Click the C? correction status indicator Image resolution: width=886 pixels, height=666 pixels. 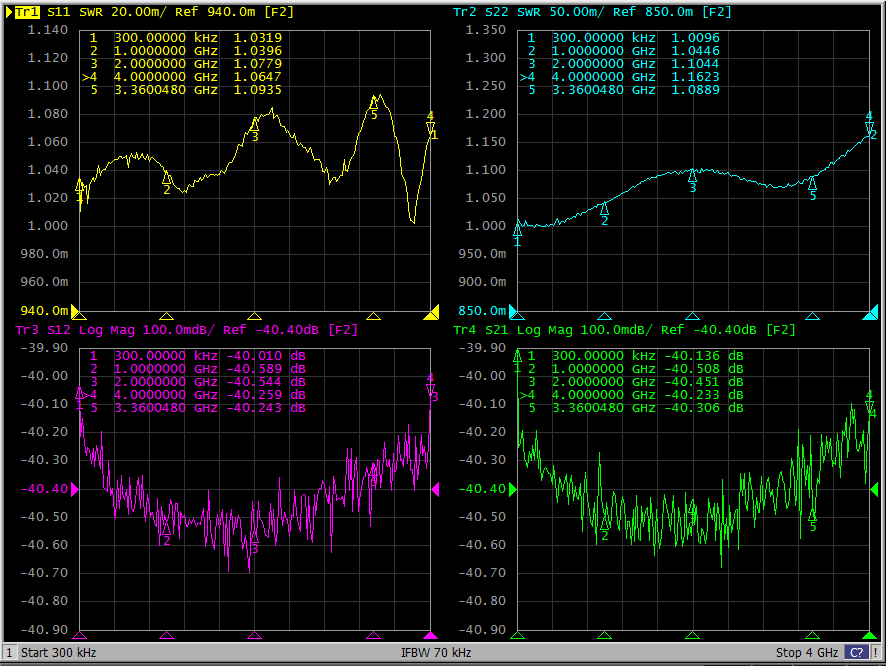click(x=856, y=653)
